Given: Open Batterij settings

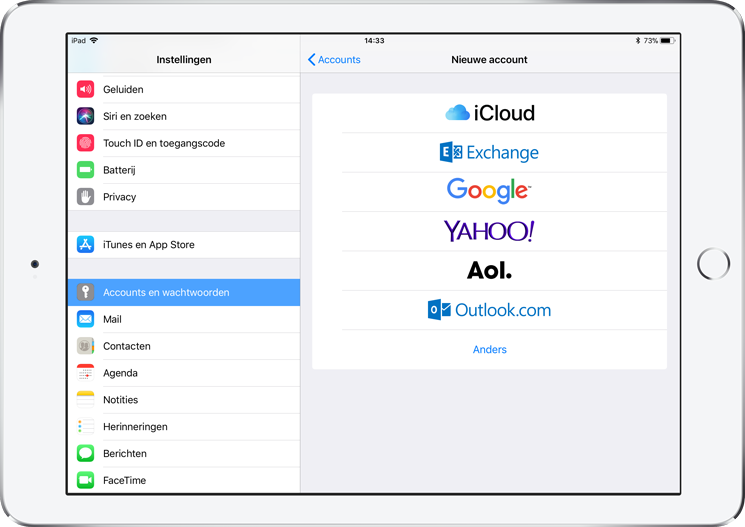Looking at the screenshot, I should 184,170.
